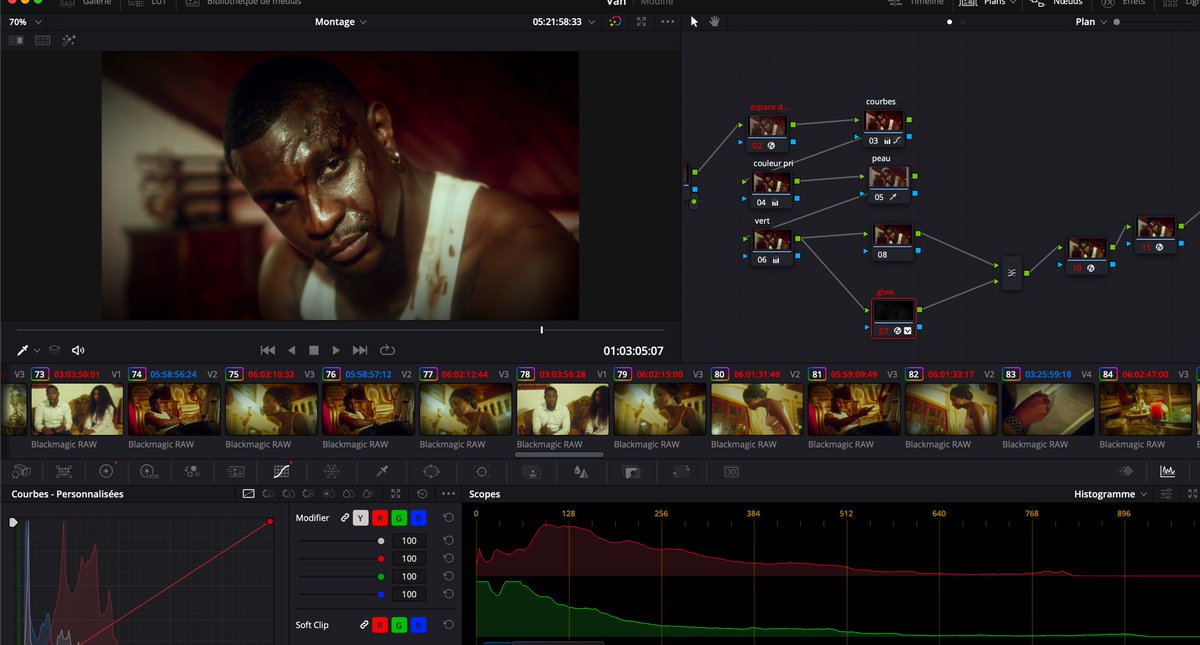
Task: Open the Plan node graph dropdown
Action: point(1091,21)
